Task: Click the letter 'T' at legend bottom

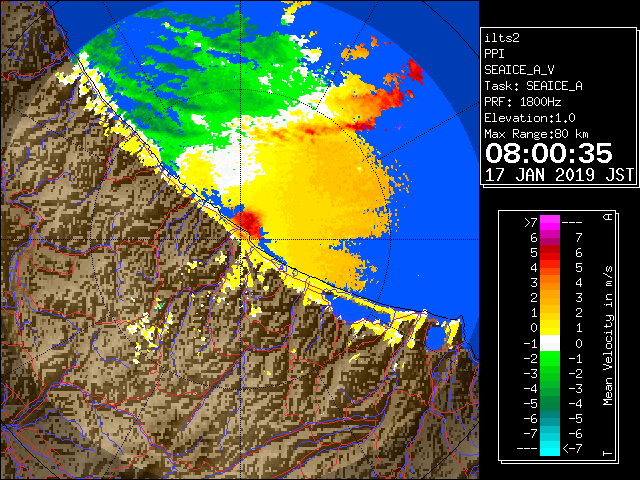Action: [x=608, y=453]
